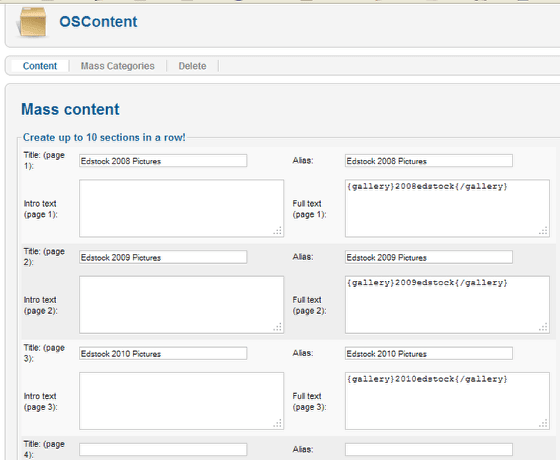
Task: Click the Alias field for page 1
Action: pos(429,161)
